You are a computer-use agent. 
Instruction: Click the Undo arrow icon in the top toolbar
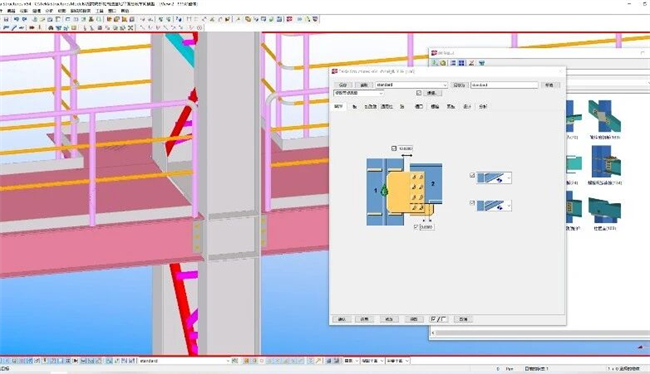click(x=16, y=19)
